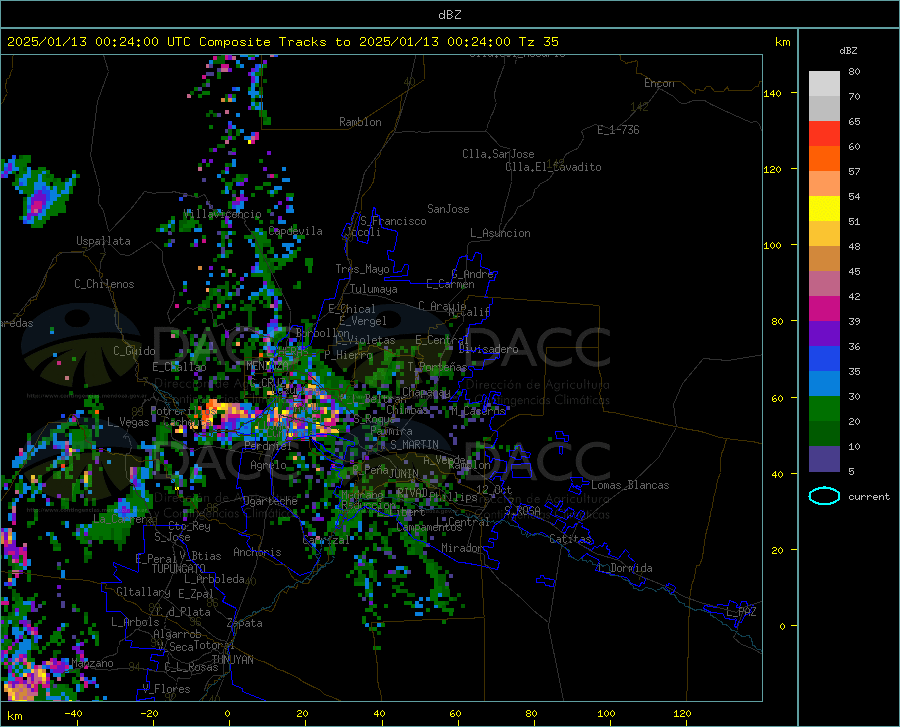Screen dimensions: 900x727
Task: Click the Tres_Mayo label
Action: coord(362,269)
